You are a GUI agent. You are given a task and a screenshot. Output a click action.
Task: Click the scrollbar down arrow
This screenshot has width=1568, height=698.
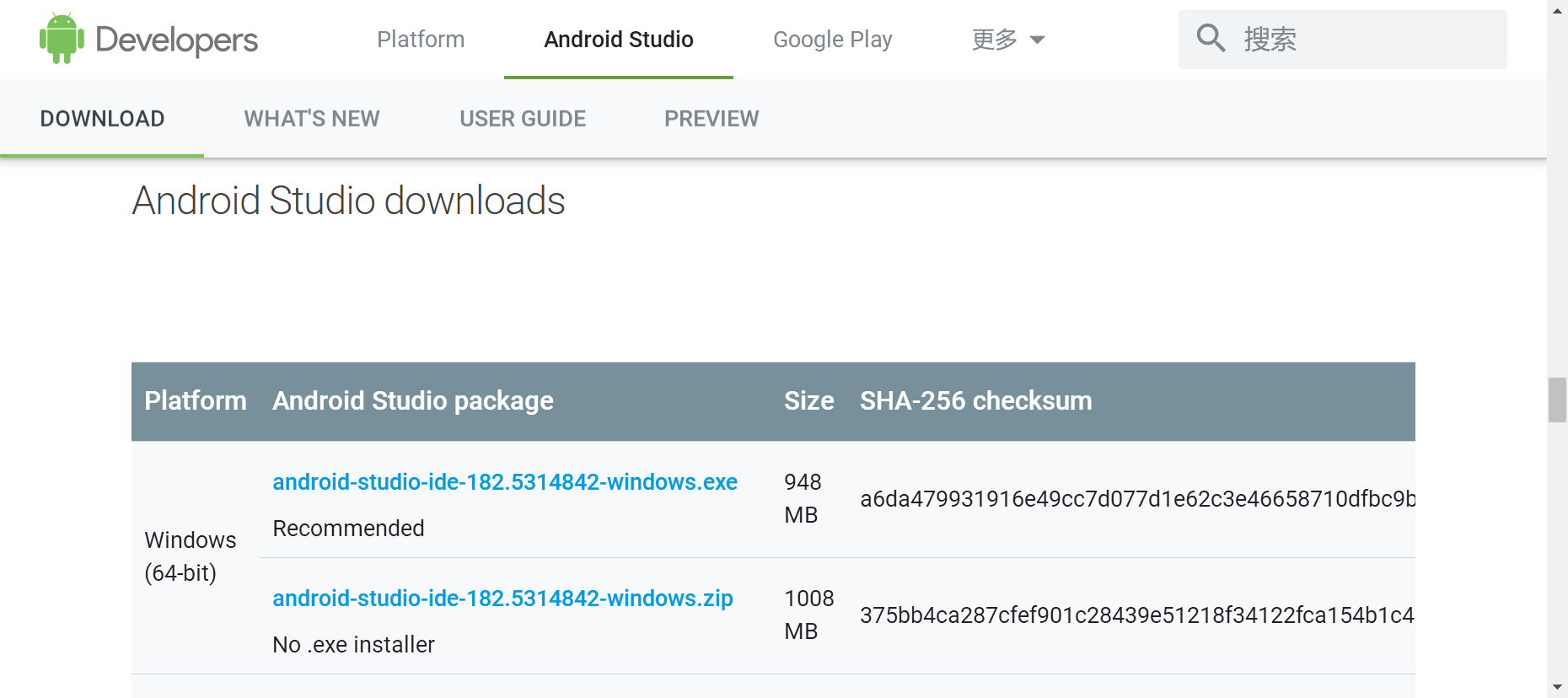click(1557, 688)
